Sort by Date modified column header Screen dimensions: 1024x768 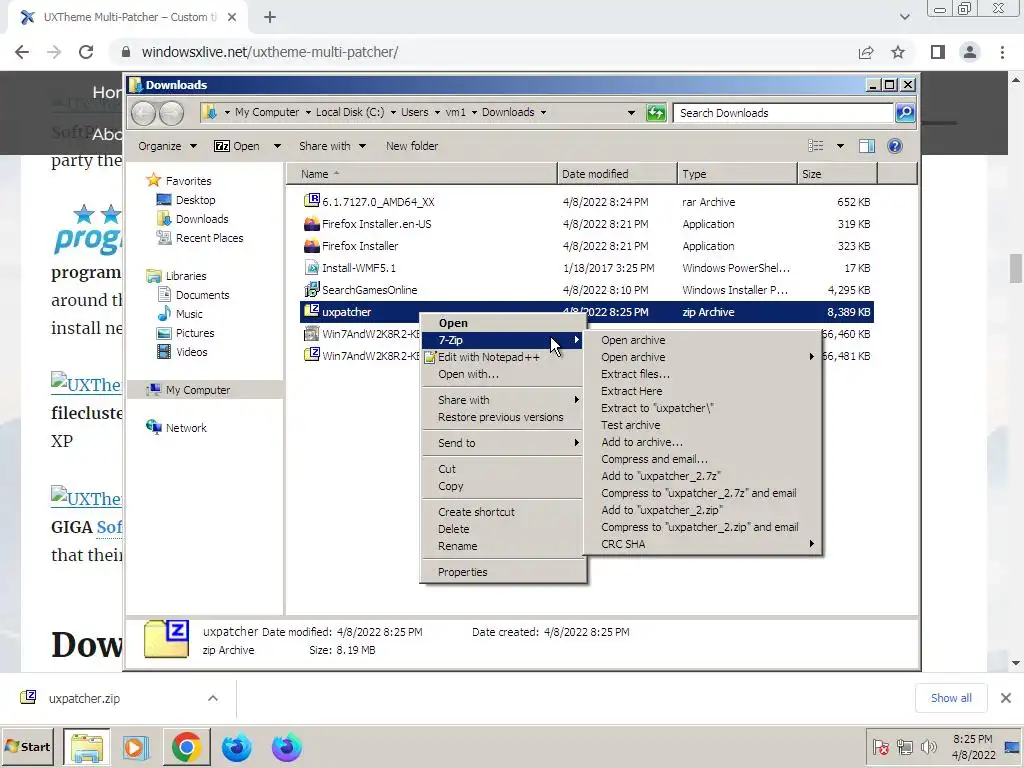[617, 174]
